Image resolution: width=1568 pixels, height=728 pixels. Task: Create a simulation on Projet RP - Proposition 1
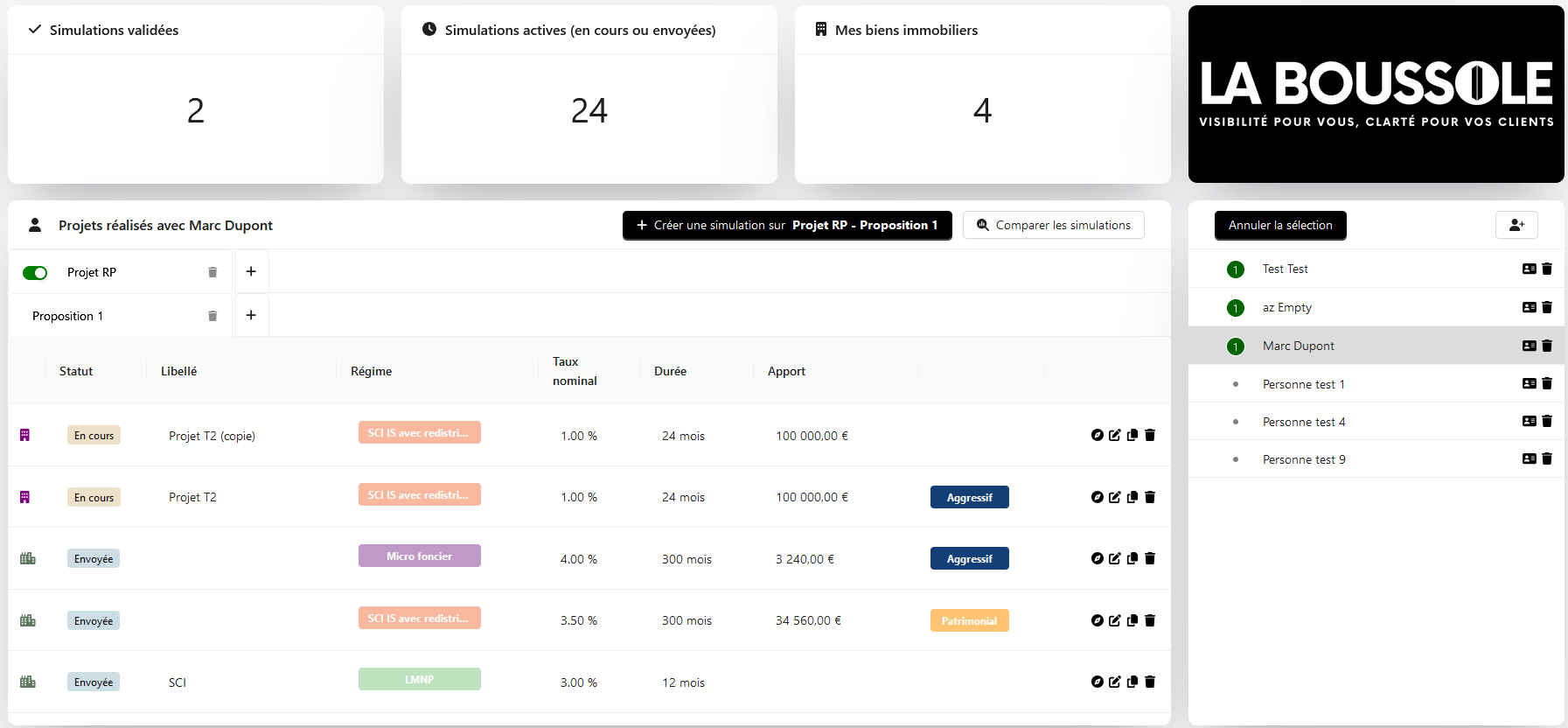tap(787, 225)
